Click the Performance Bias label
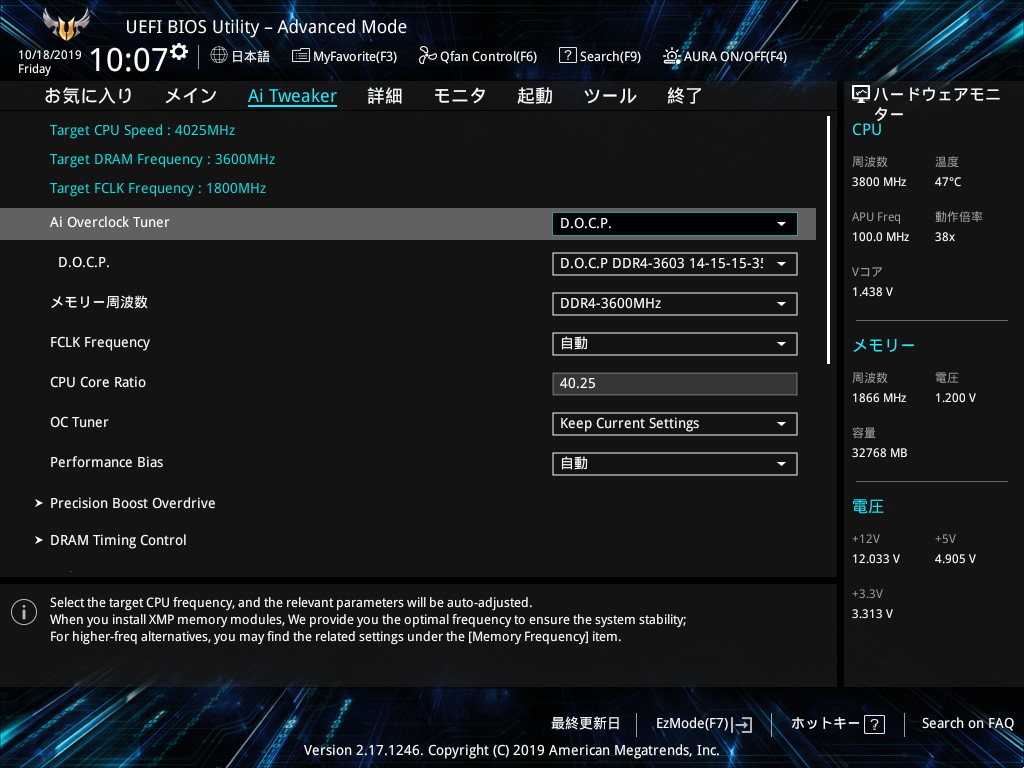Image resolution: width=1024 pixels, height=768 pixels. 106,462
